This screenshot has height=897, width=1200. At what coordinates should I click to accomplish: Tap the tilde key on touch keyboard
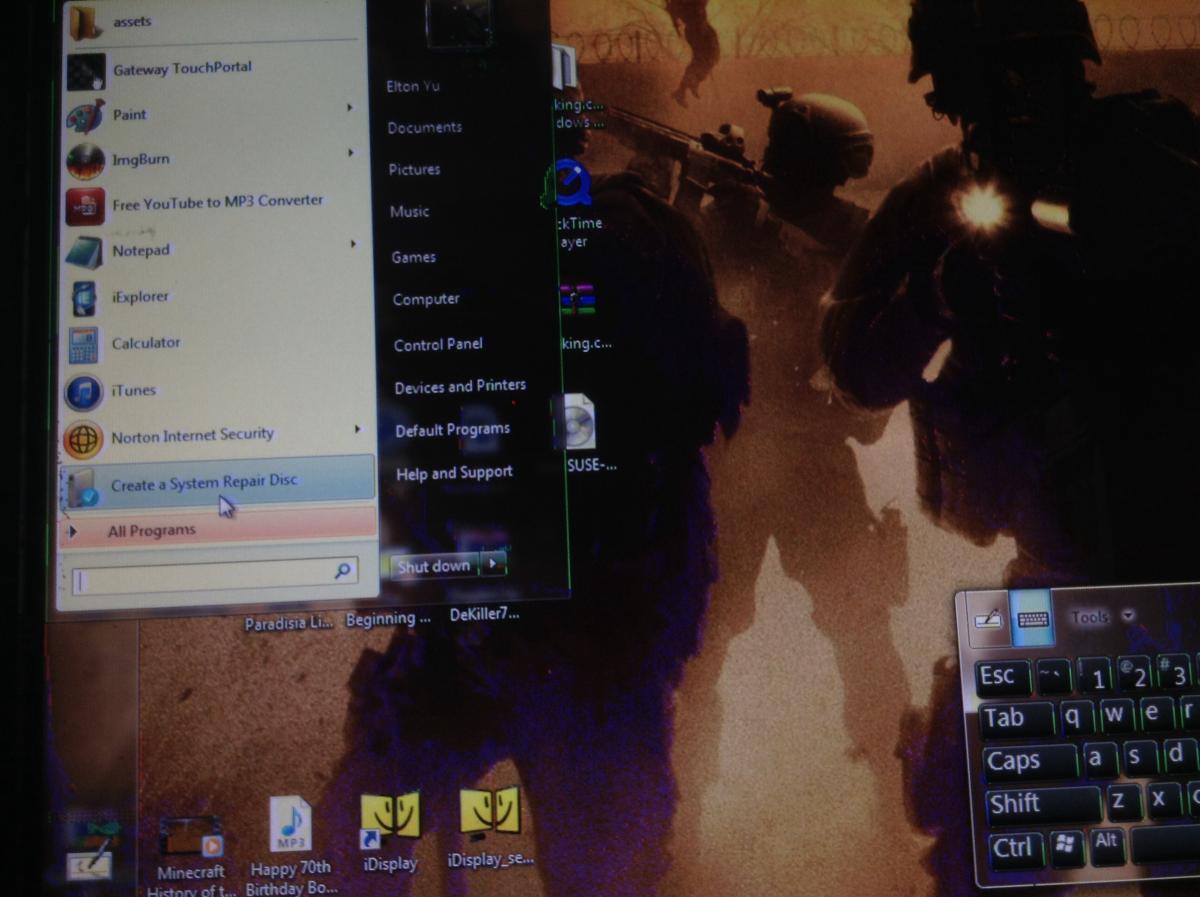tap(1051, 676)
